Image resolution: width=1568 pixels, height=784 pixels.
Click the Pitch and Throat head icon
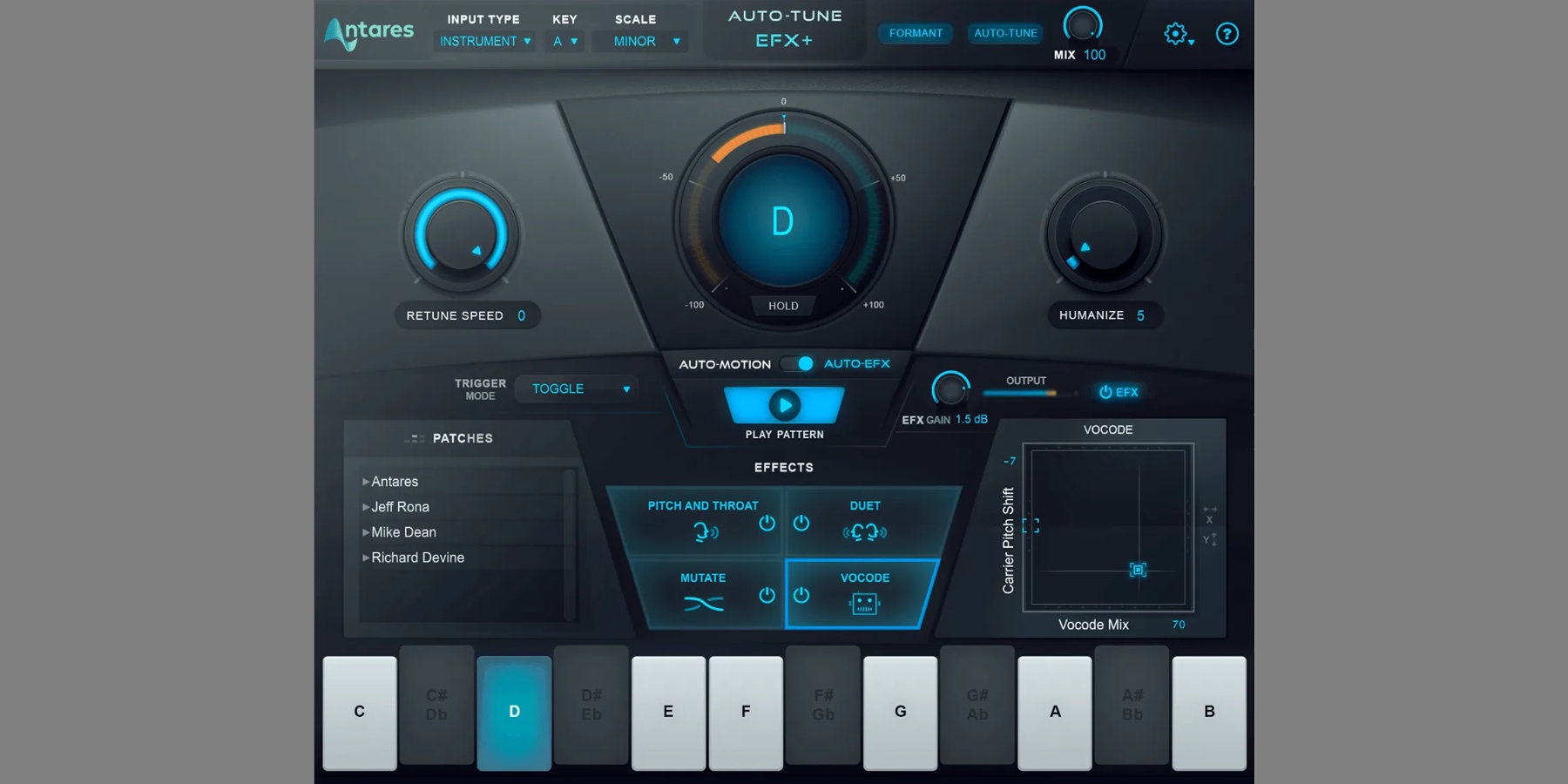[705, 531]
